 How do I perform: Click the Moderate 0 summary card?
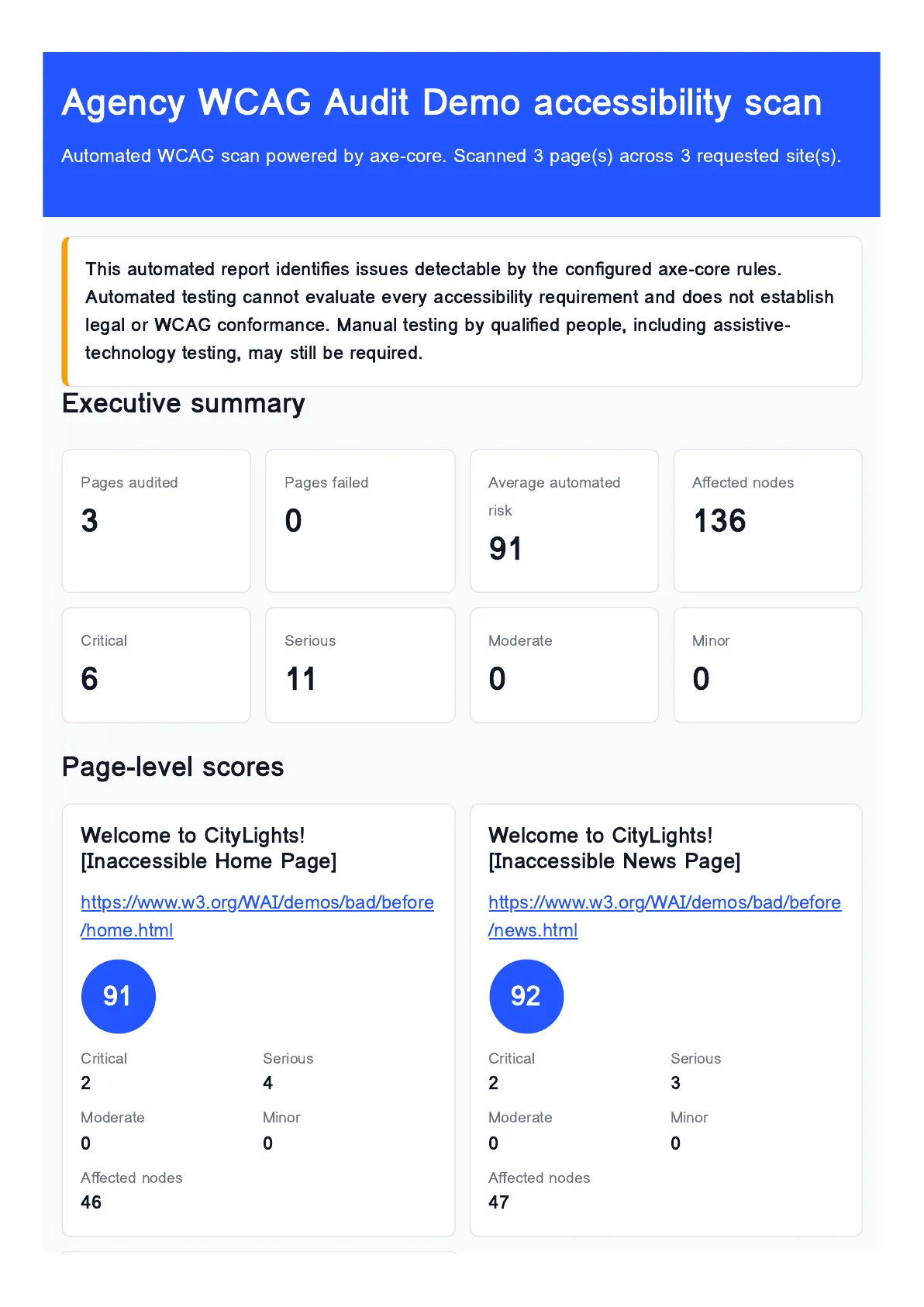[564, 665]
